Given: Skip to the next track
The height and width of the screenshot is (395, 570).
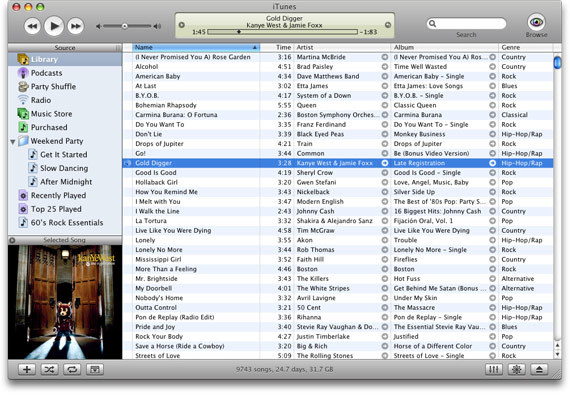Looking at the screenshot, I should click(x=76, y=26).
